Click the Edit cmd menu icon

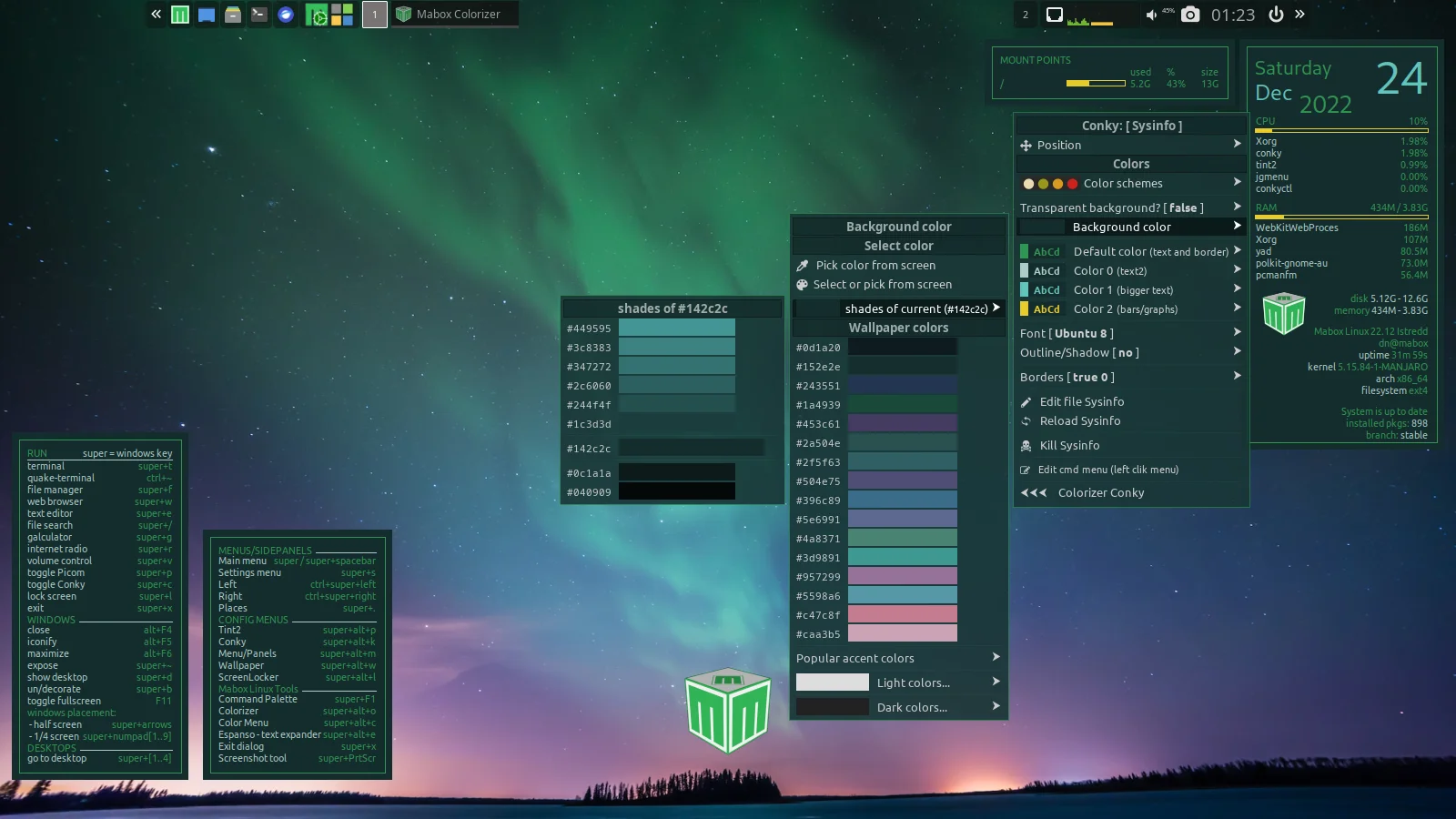(1026, 470)
